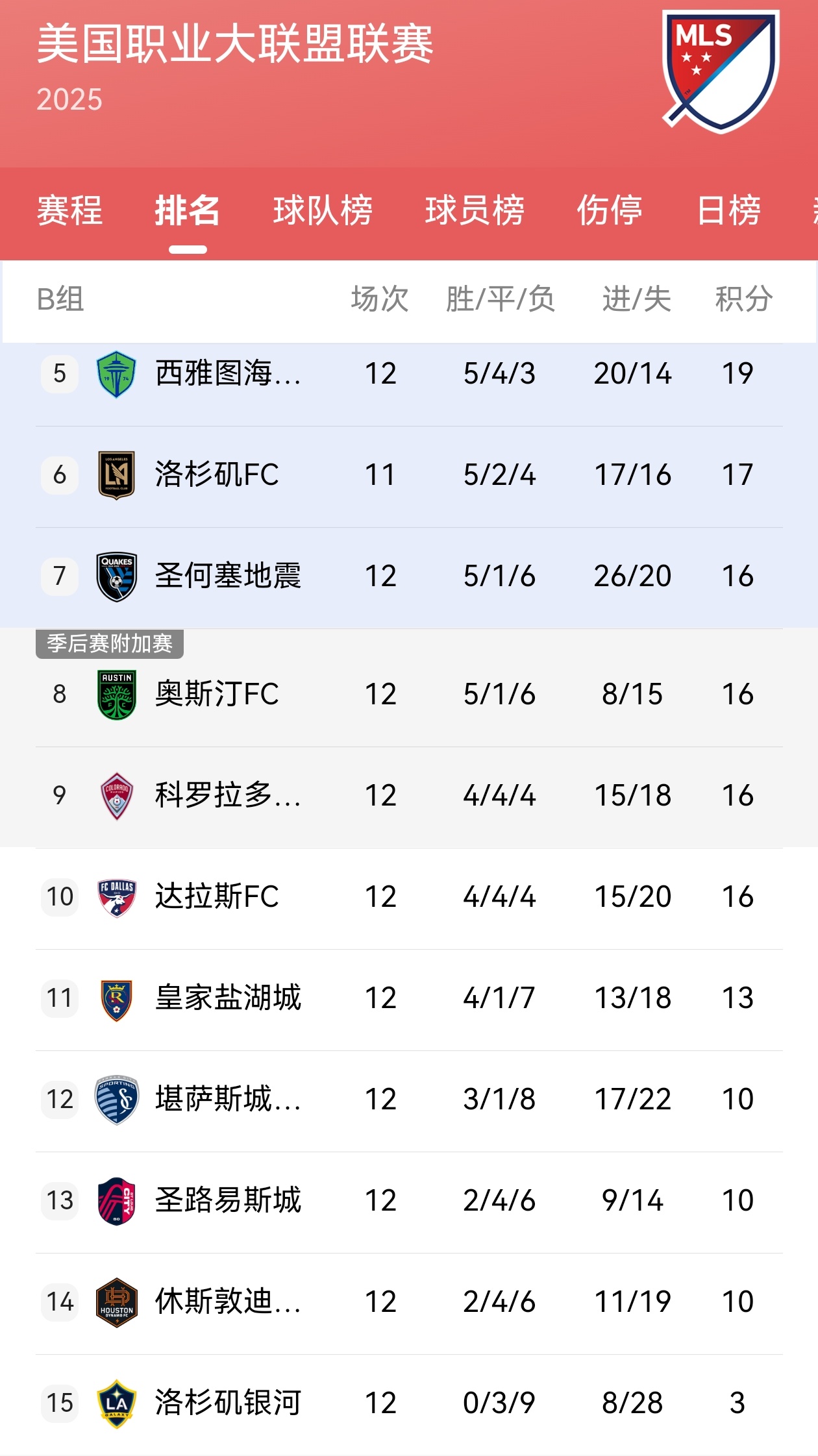
Task: Tap the 季后赛附加赛 label
Action: pos(110,644)
